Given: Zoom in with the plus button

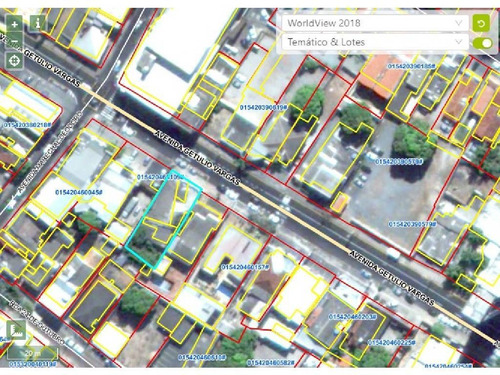Looking at the screenshot, I should [x=14, y=24].
